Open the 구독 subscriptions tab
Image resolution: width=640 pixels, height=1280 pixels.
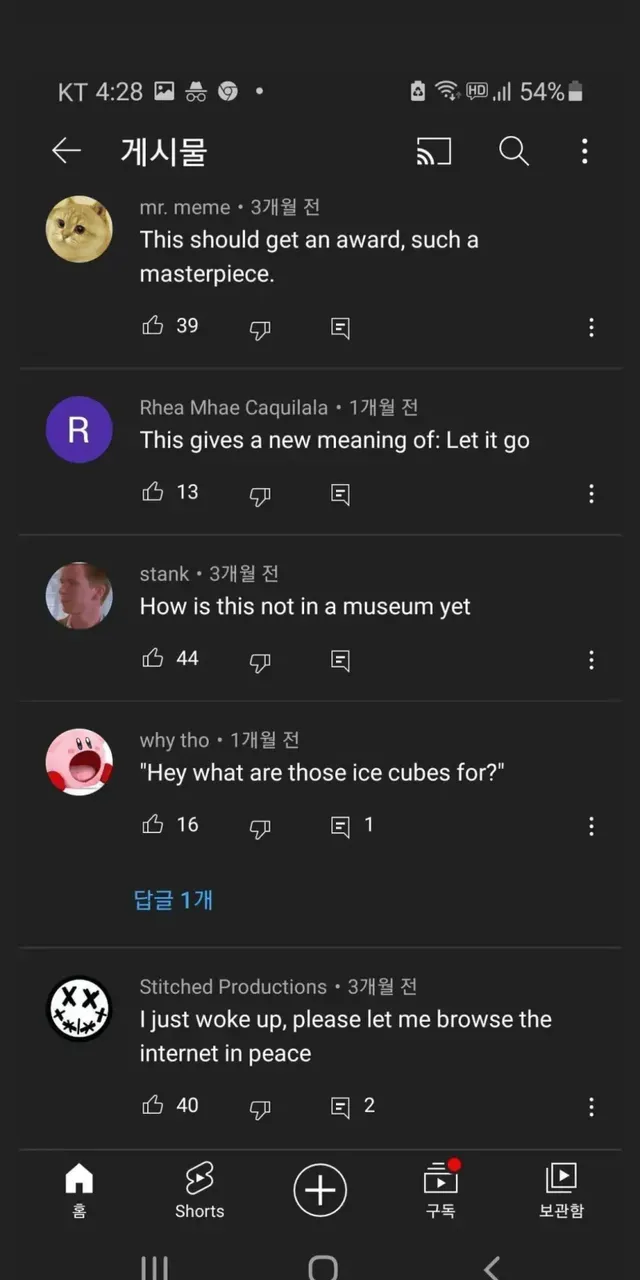440,1190
